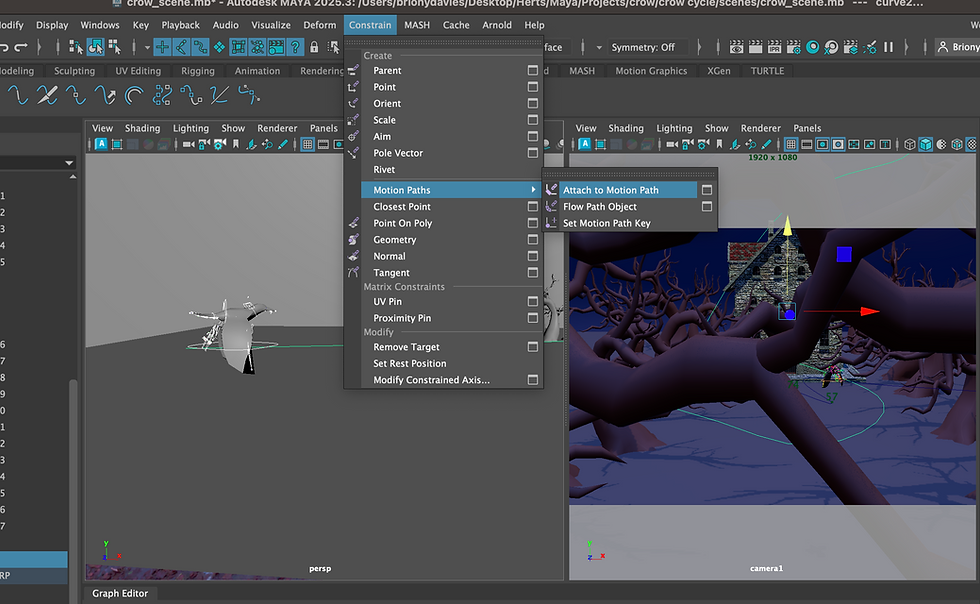Click the pencil curve tool shelf icon
980x604 pixels.
[x=47, y=95]
